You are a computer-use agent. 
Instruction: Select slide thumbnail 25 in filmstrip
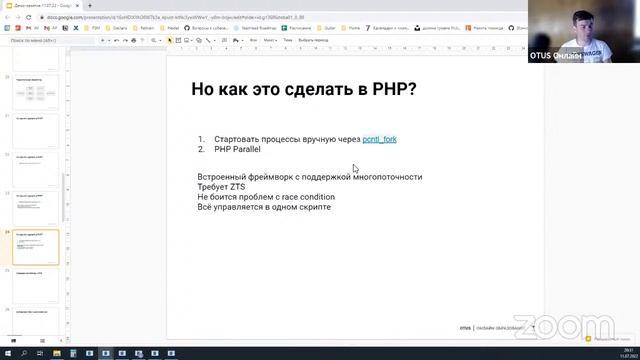tap(36, 286)
